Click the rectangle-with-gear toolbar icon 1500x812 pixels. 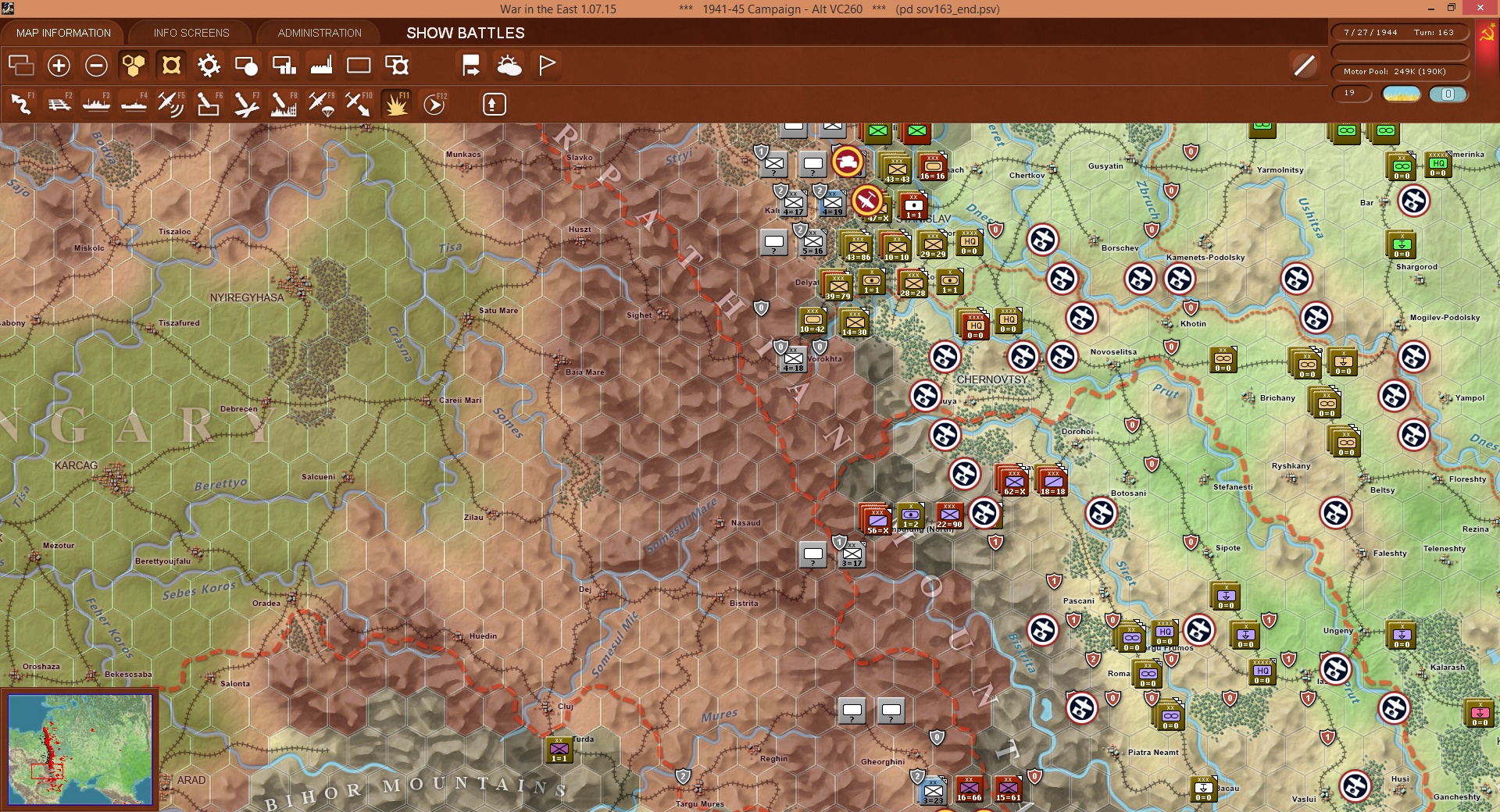[x=397, y=66]
